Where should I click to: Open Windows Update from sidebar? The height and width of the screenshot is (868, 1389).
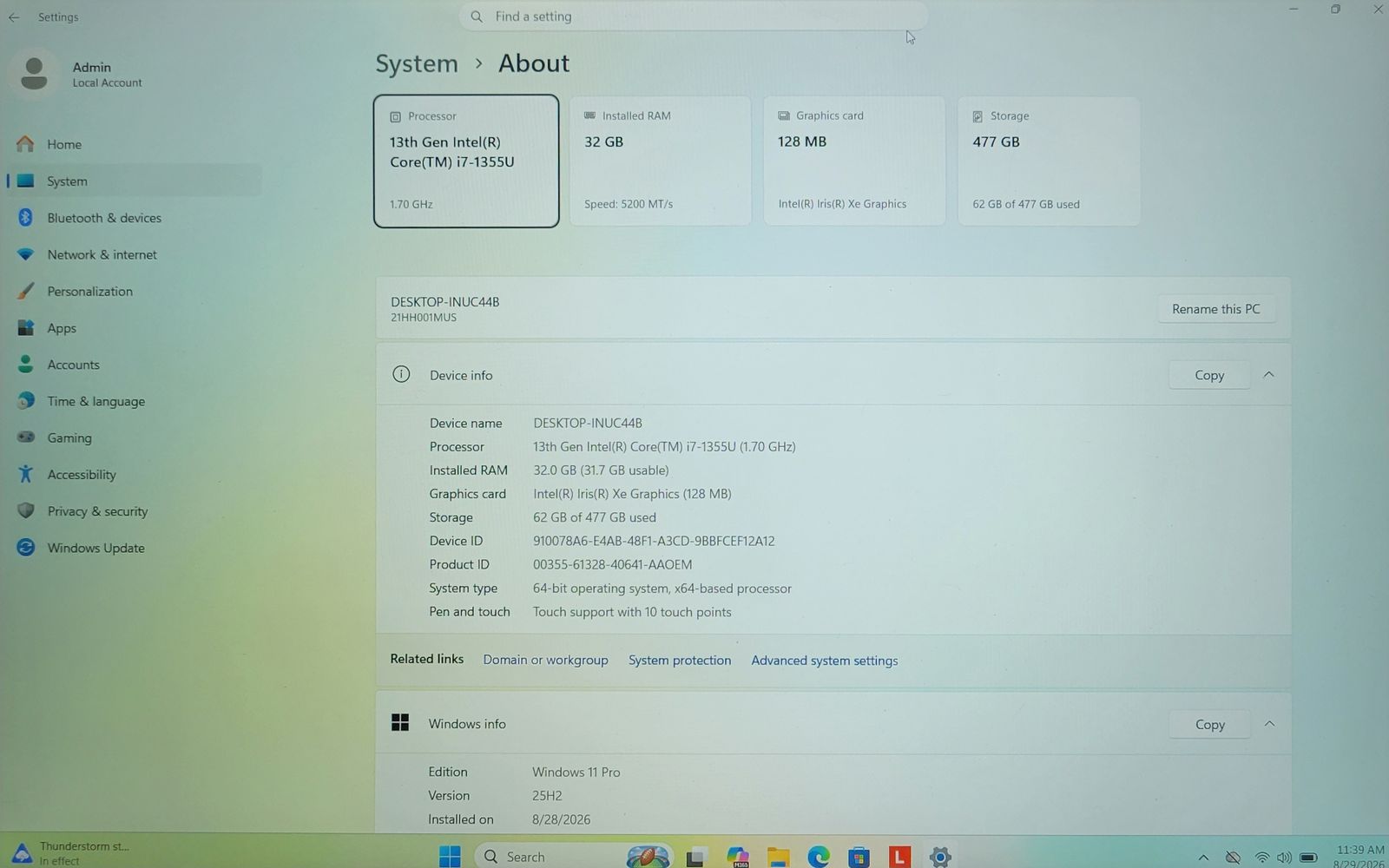135,548
